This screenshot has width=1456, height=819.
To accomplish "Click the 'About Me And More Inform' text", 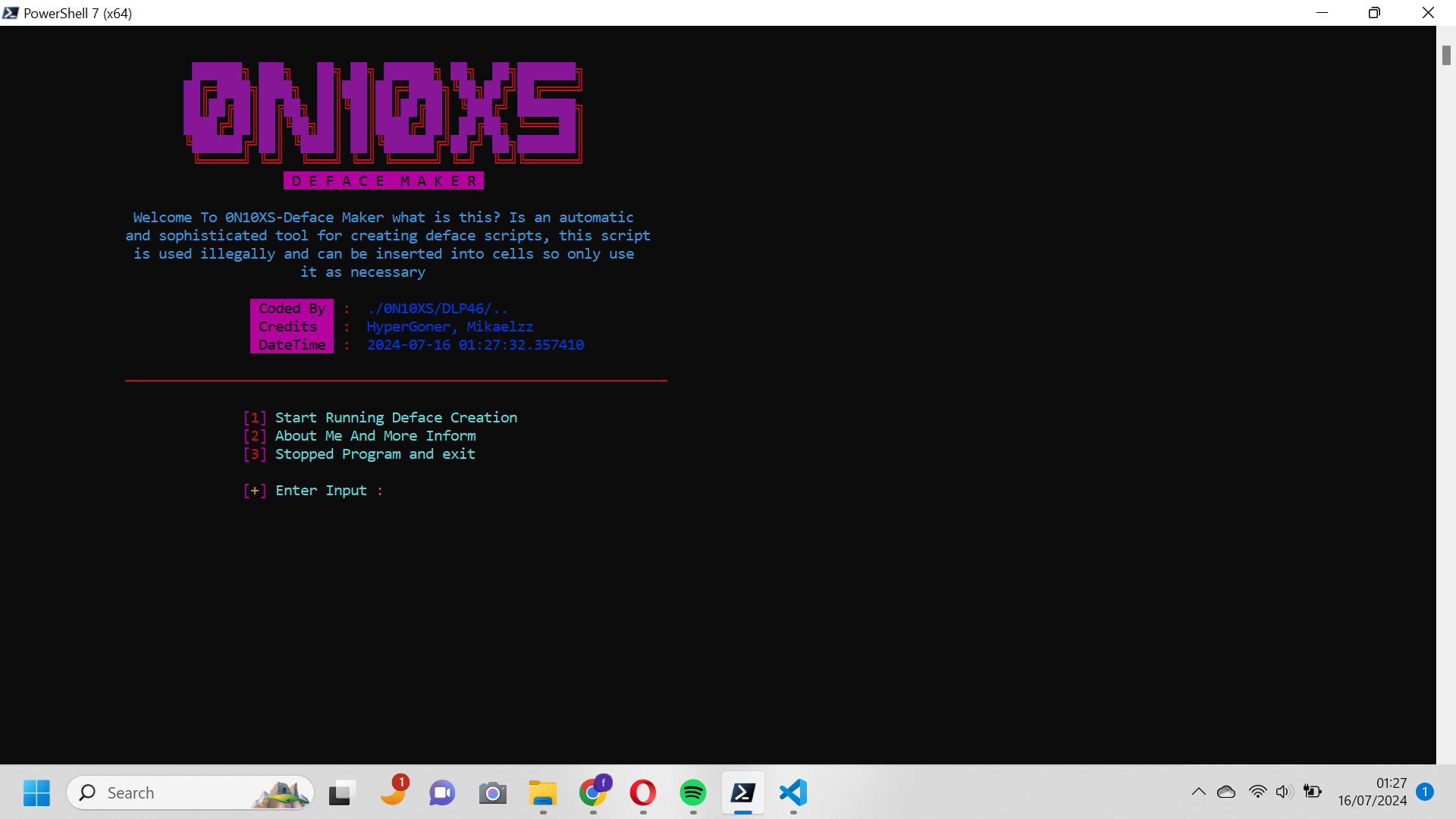I will (375, 436).
